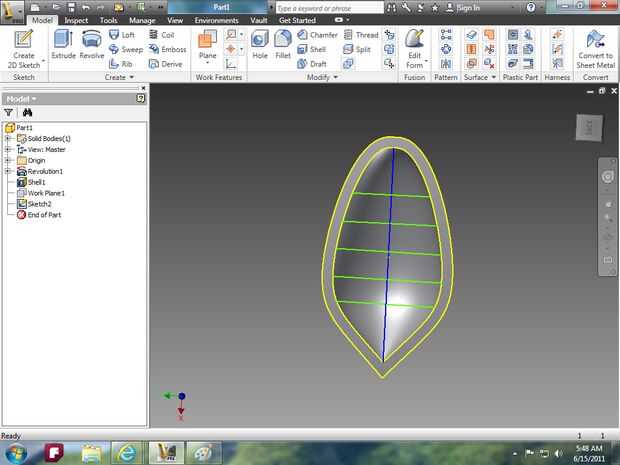Select the Coil tool
The image size is (620, 465).
[162, 35]
